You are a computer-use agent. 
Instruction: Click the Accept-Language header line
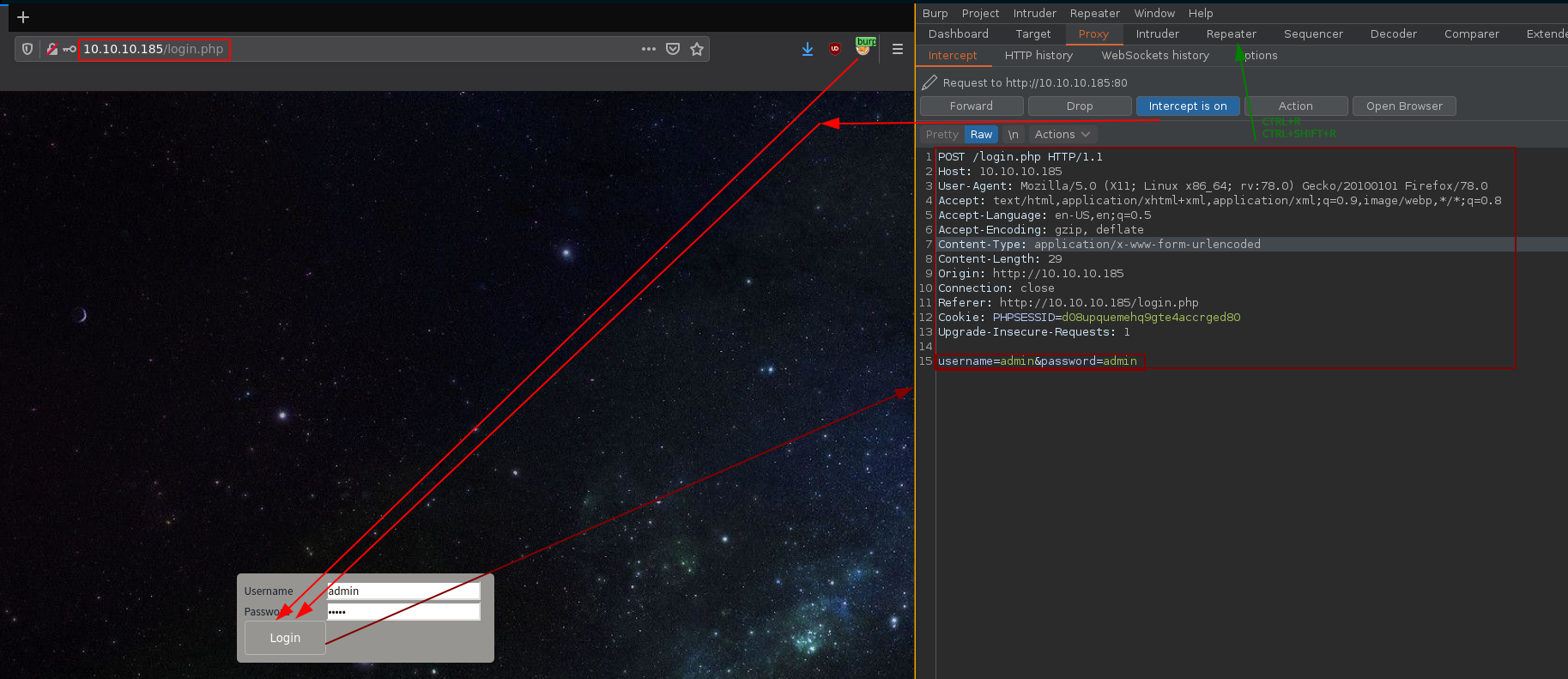[1044, 215]
